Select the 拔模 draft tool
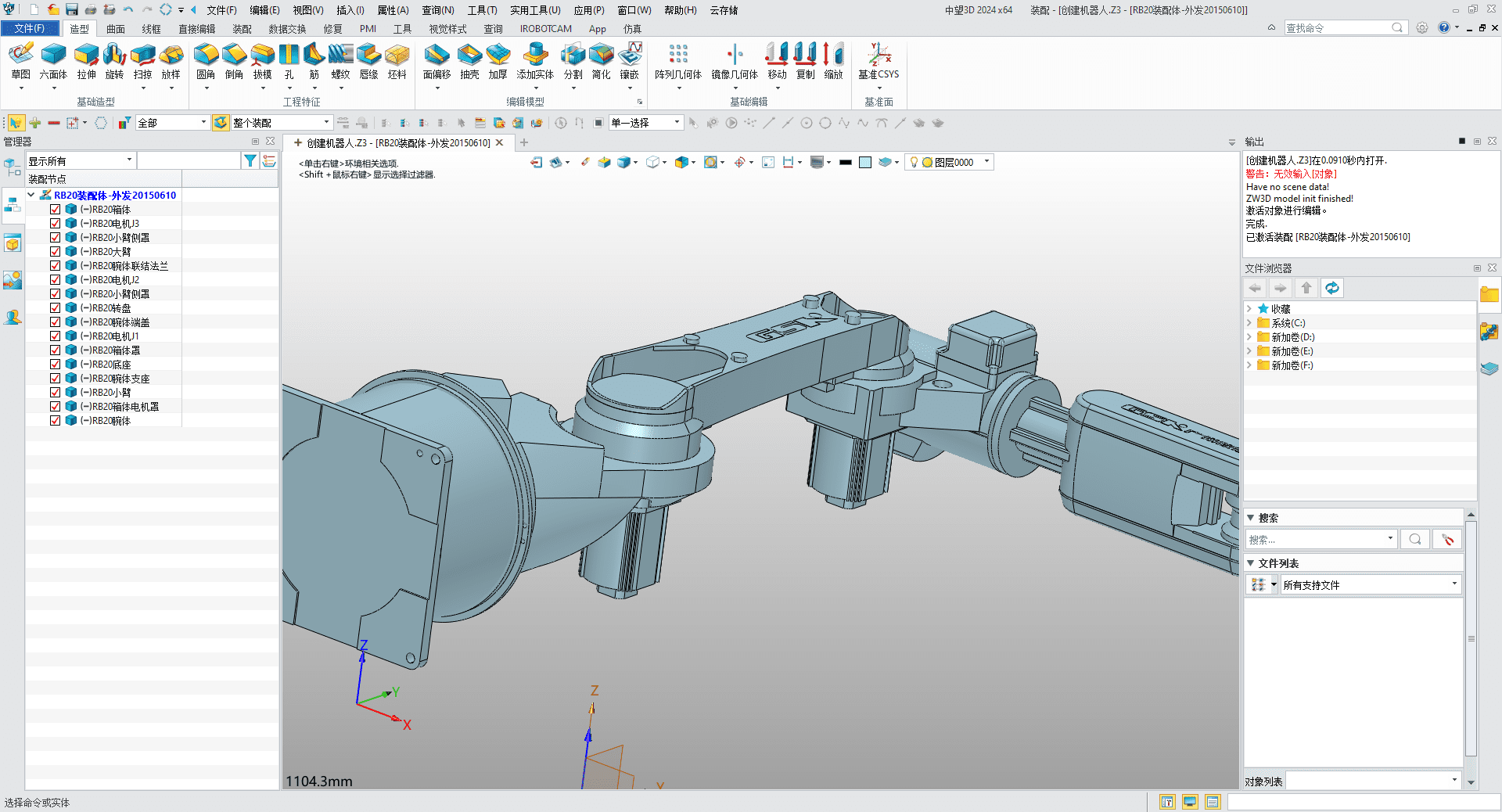 (262, 61)
